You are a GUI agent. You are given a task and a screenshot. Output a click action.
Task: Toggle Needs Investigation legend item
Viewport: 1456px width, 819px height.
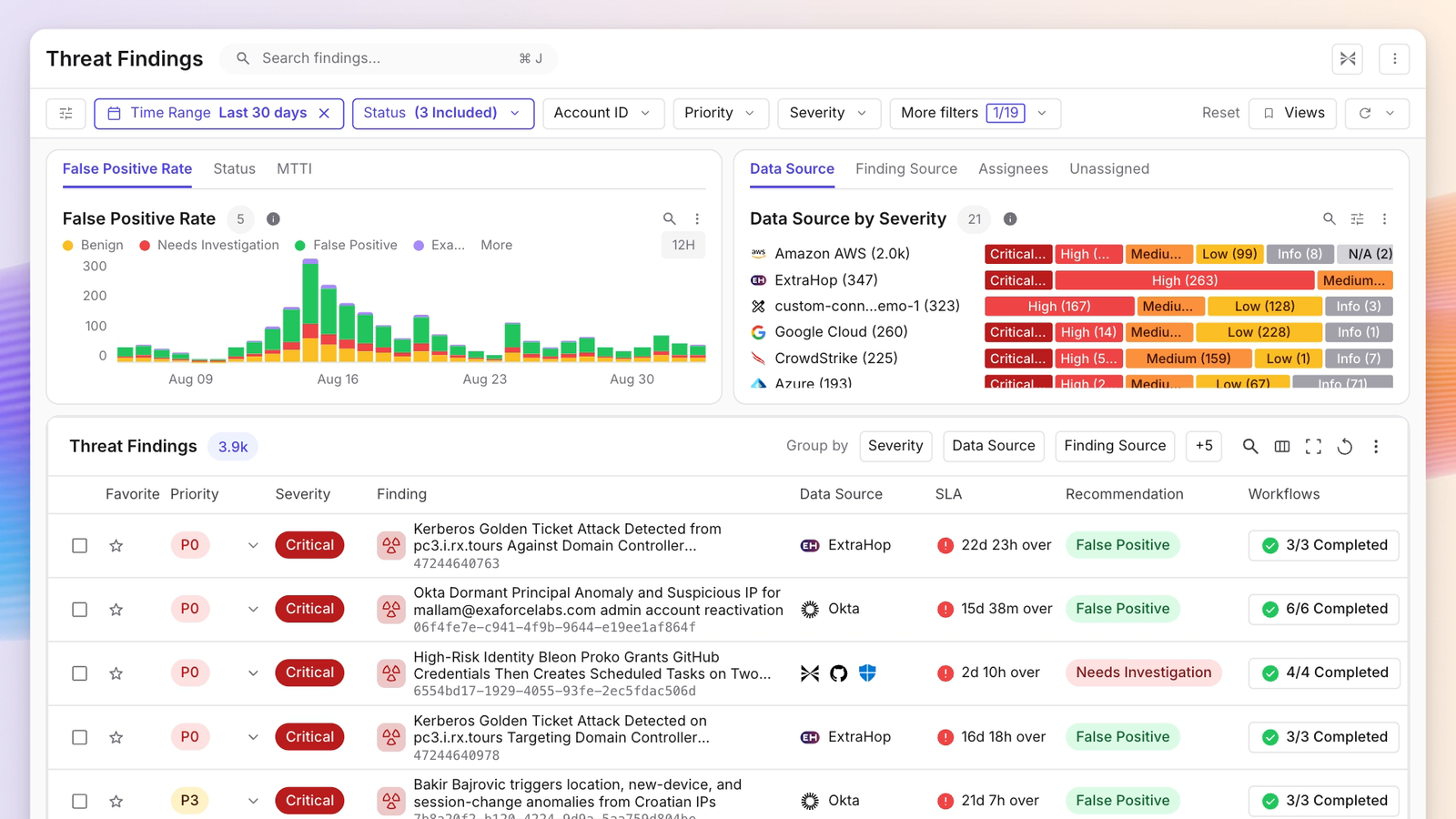tap(209, 246)
